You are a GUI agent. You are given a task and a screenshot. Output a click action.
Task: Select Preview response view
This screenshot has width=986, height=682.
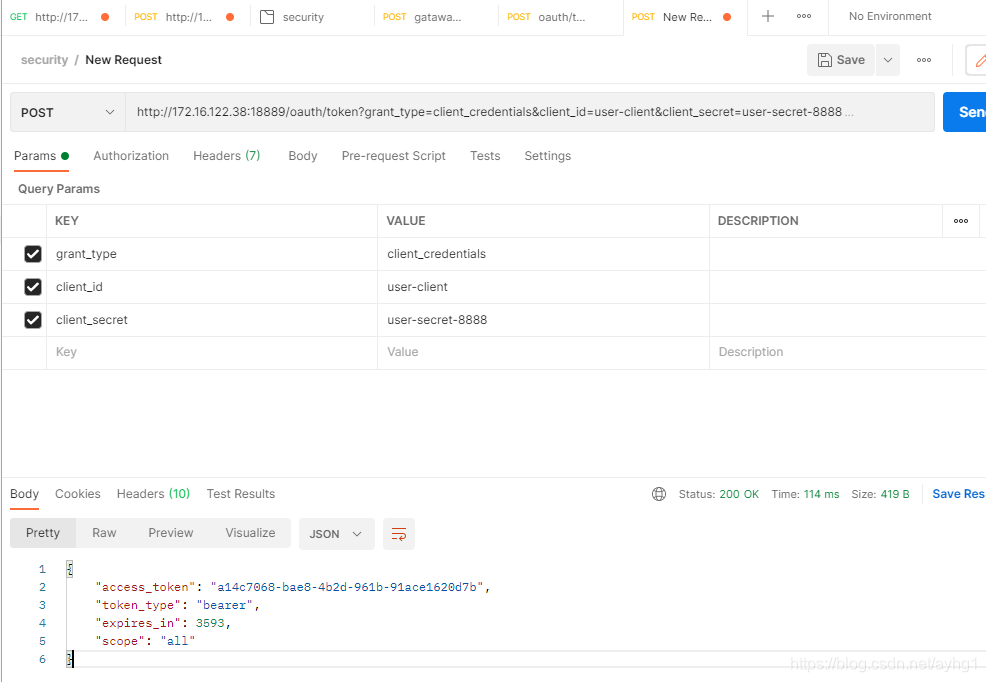click(170, 533)
